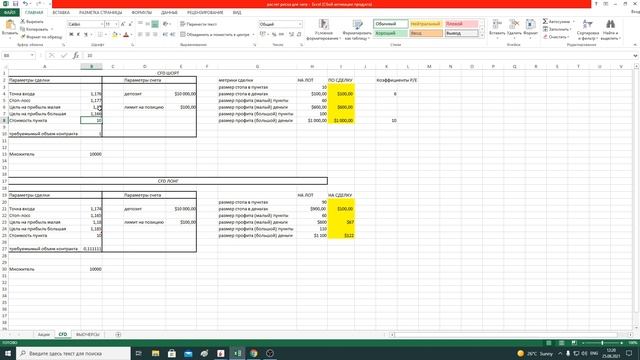Screen dimensions: 640x360
Task: Click the Insert Function fx icon
Action: pos(76,56)
